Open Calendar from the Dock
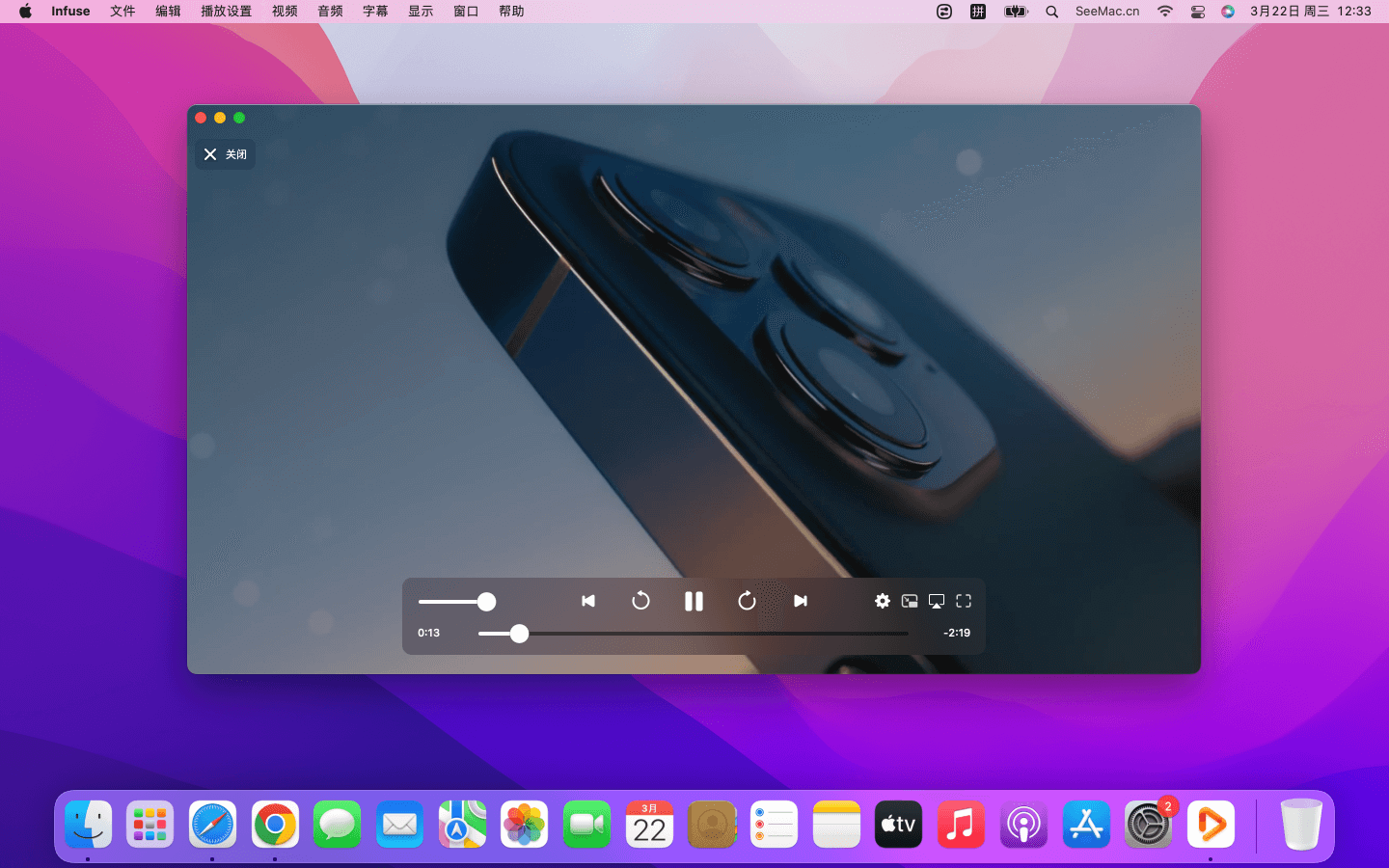The image size is (1389, 868). coord(649,825)
